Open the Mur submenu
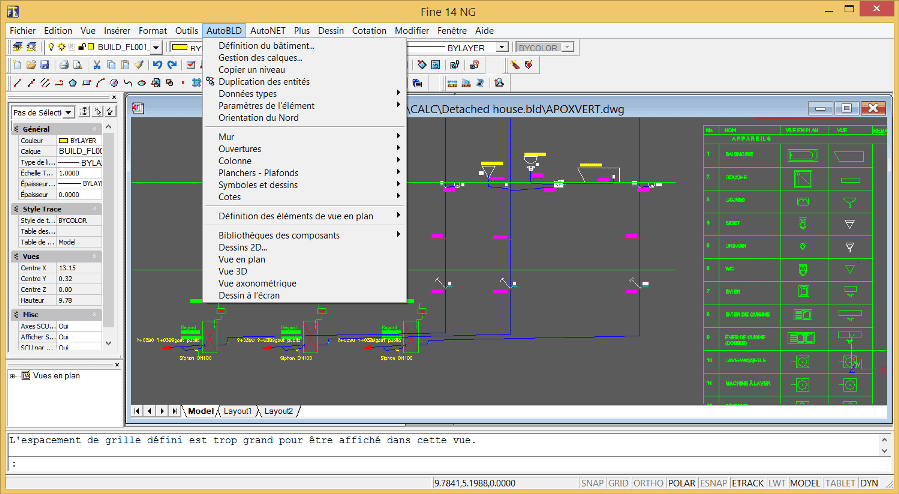 click(x=304, y=136)
